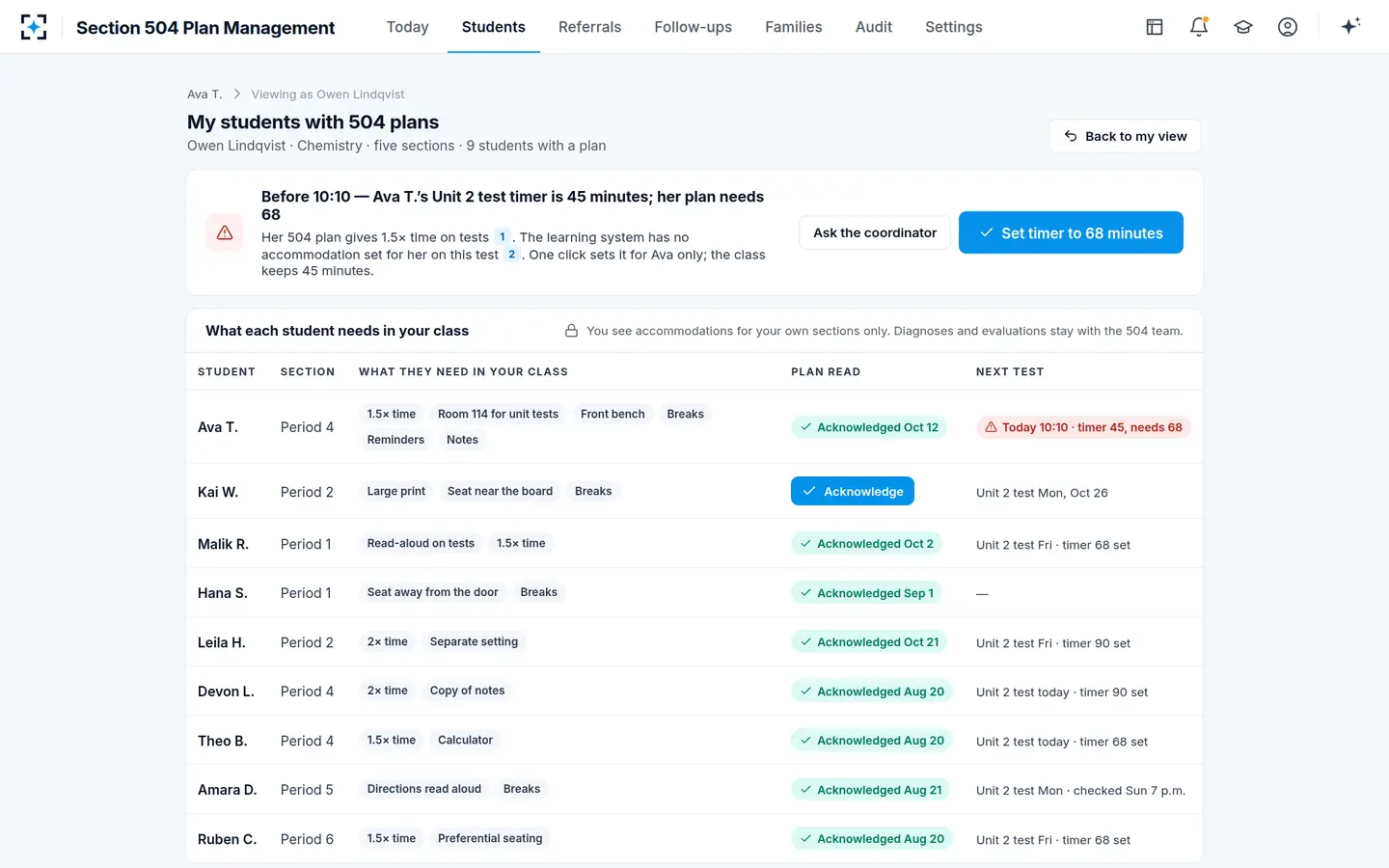Click the Ava T. breadcrumb link

[204, 95]
